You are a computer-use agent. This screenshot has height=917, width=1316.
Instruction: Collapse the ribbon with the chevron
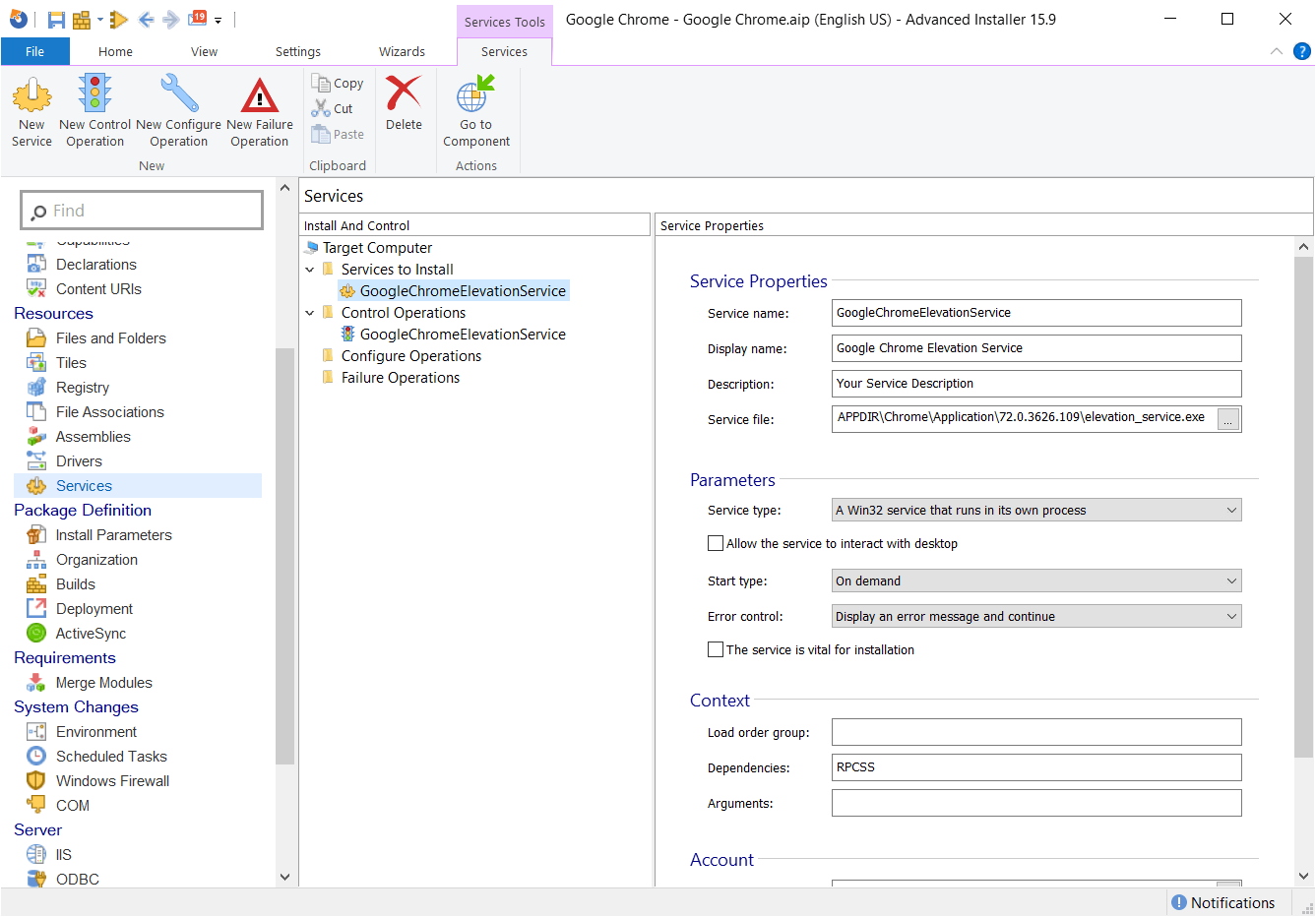[x=1277, y=51]
